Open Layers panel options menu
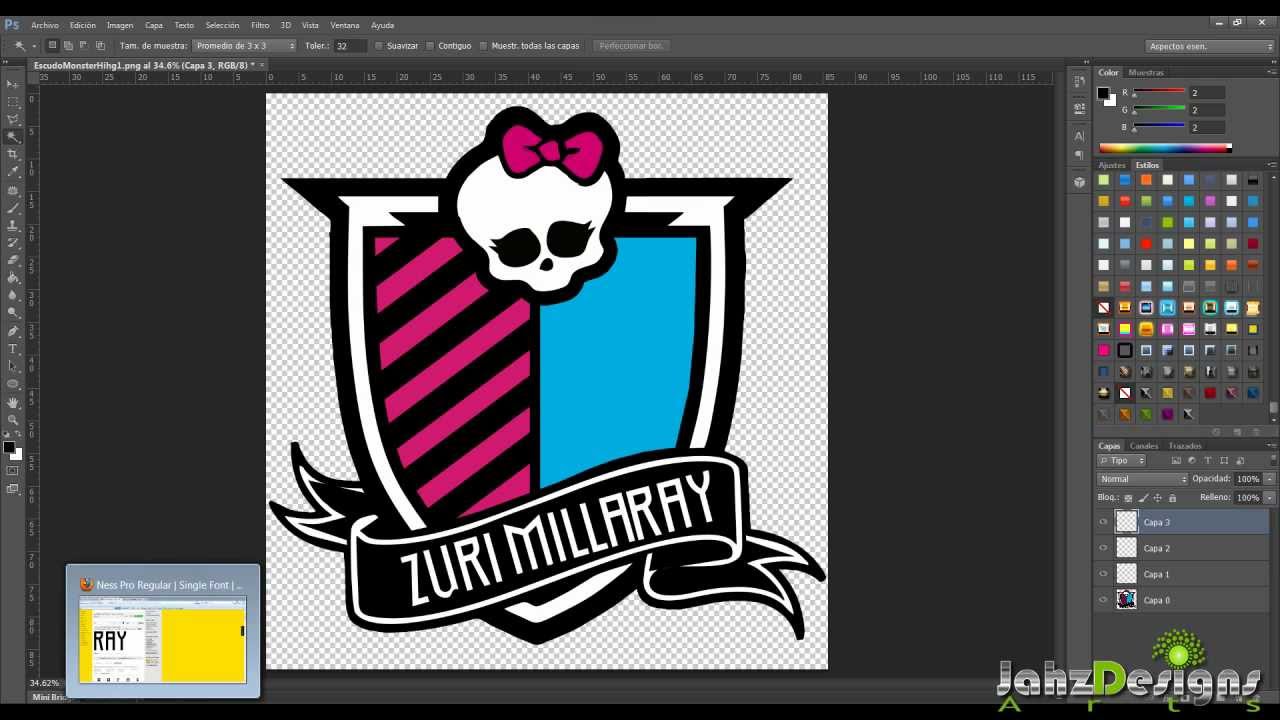The image size is (1280, 720). (1271, 446)
